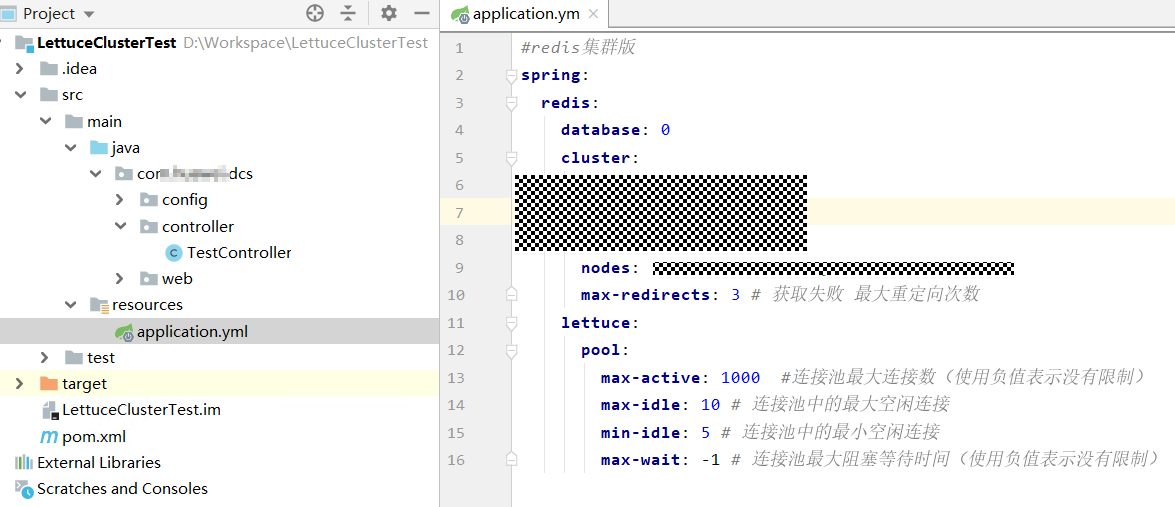Screen dimensions: 1175x507
Task: Open Project panel settings gear
Action: coord(389,13)
